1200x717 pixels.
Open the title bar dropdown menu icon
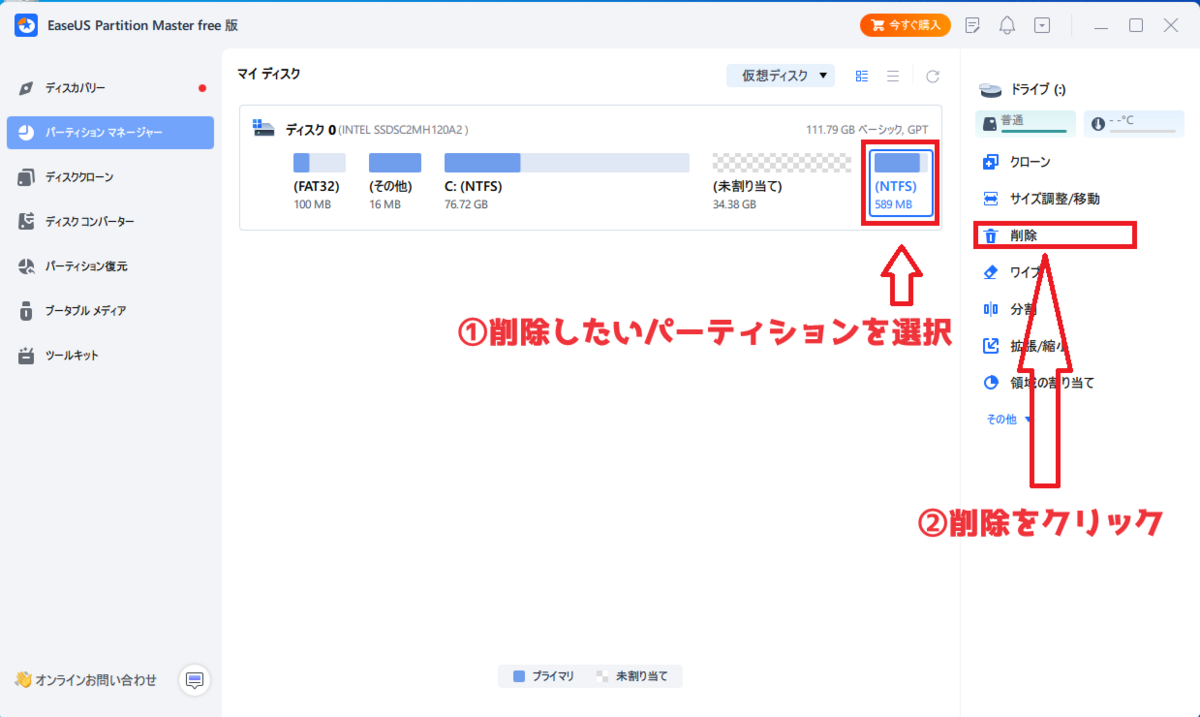click(1042, 25)
